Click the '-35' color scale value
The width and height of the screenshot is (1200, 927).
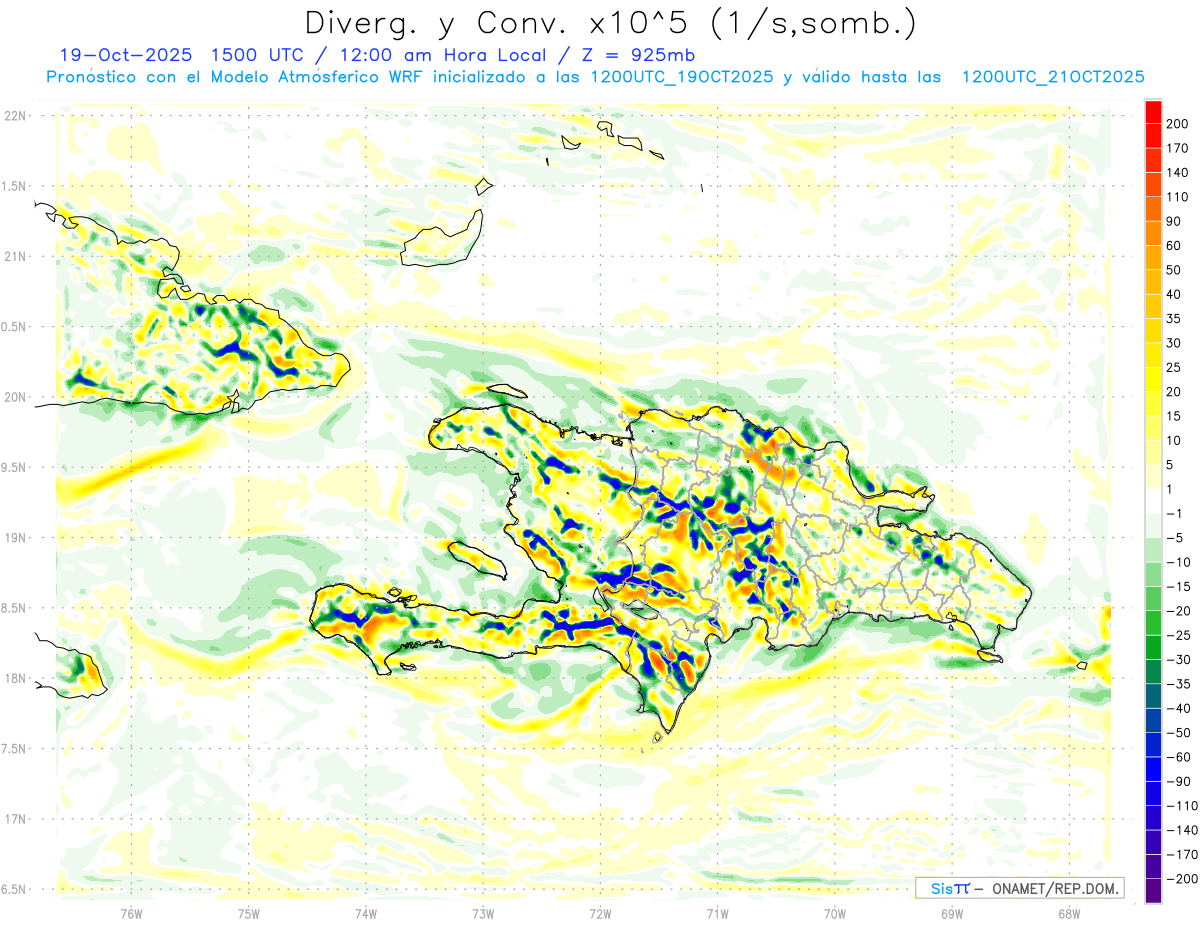point(1179,684)
